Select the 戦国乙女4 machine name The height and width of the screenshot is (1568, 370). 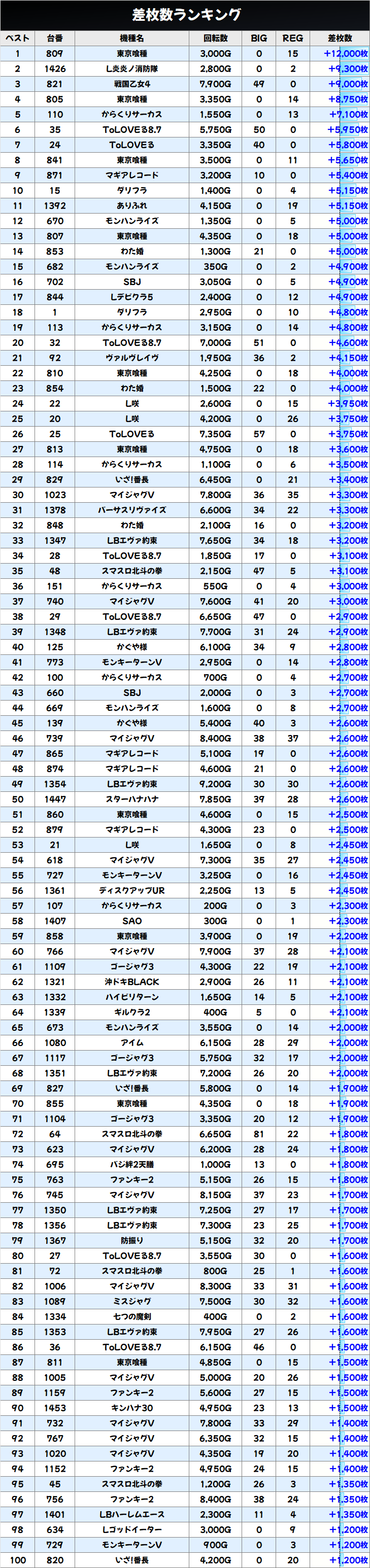coord(132,84)
